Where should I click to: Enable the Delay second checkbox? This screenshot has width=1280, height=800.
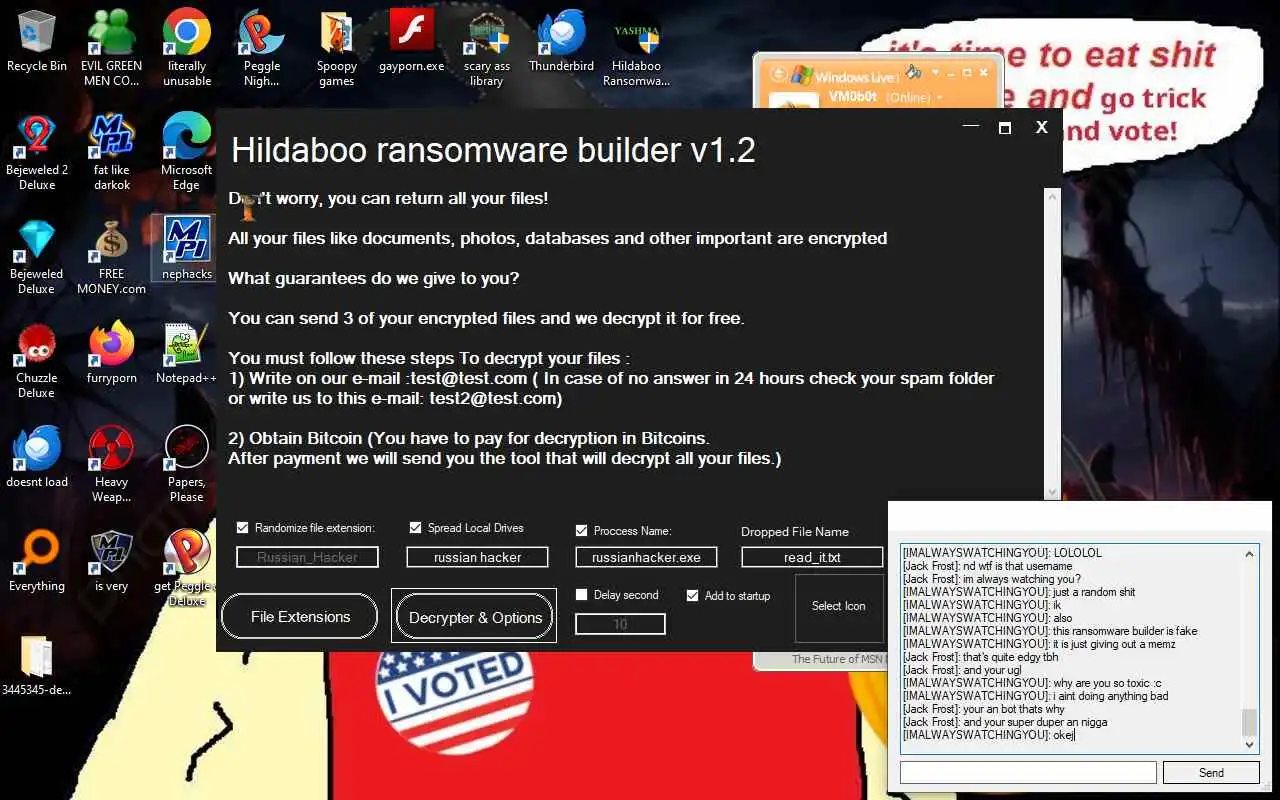(x=582, y=595)
